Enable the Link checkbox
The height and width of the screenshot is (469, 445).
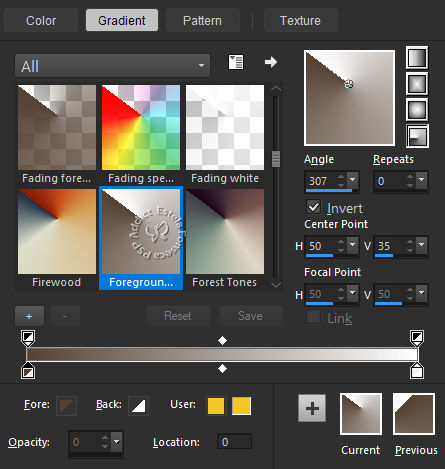pyautogui.click(x=314, y=317)
